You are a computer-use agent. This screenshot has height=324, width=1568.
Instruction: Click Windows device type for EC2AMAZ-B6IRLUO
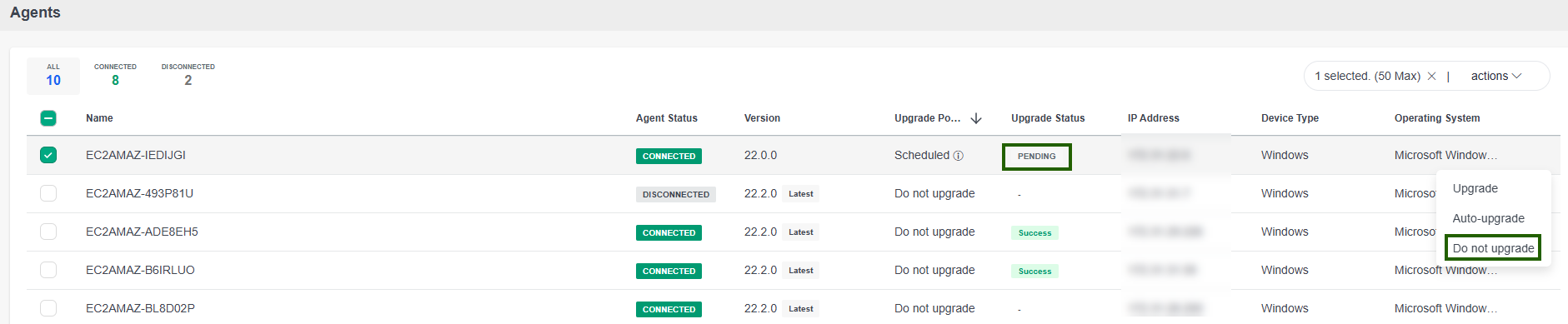[x=1285, y=270]
